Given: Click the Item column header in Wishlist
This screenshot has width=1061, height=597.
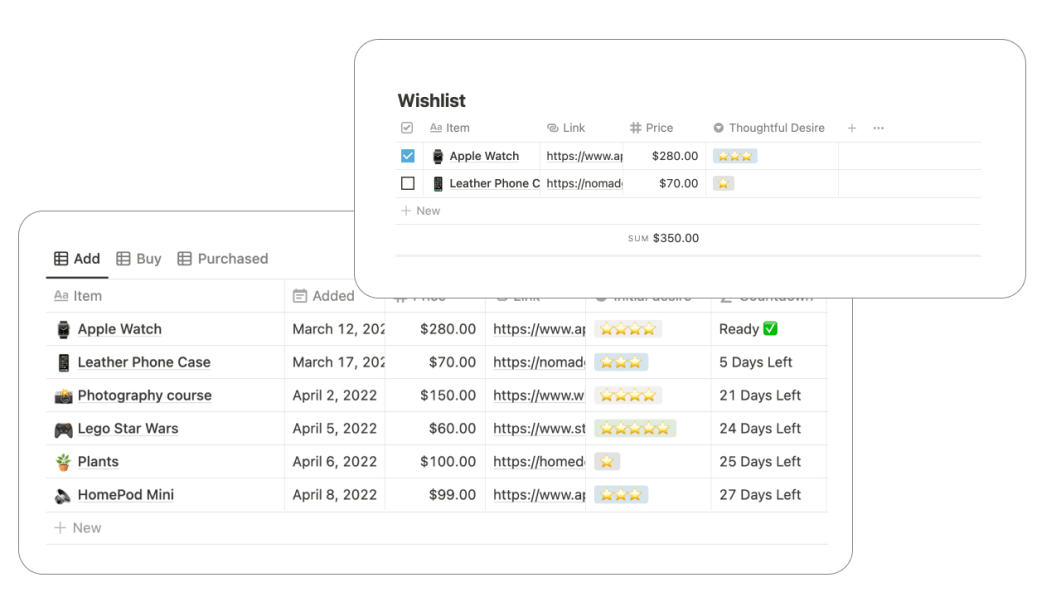Looking at the screenshot, I should pyautogui.click(x=450, y=128).
